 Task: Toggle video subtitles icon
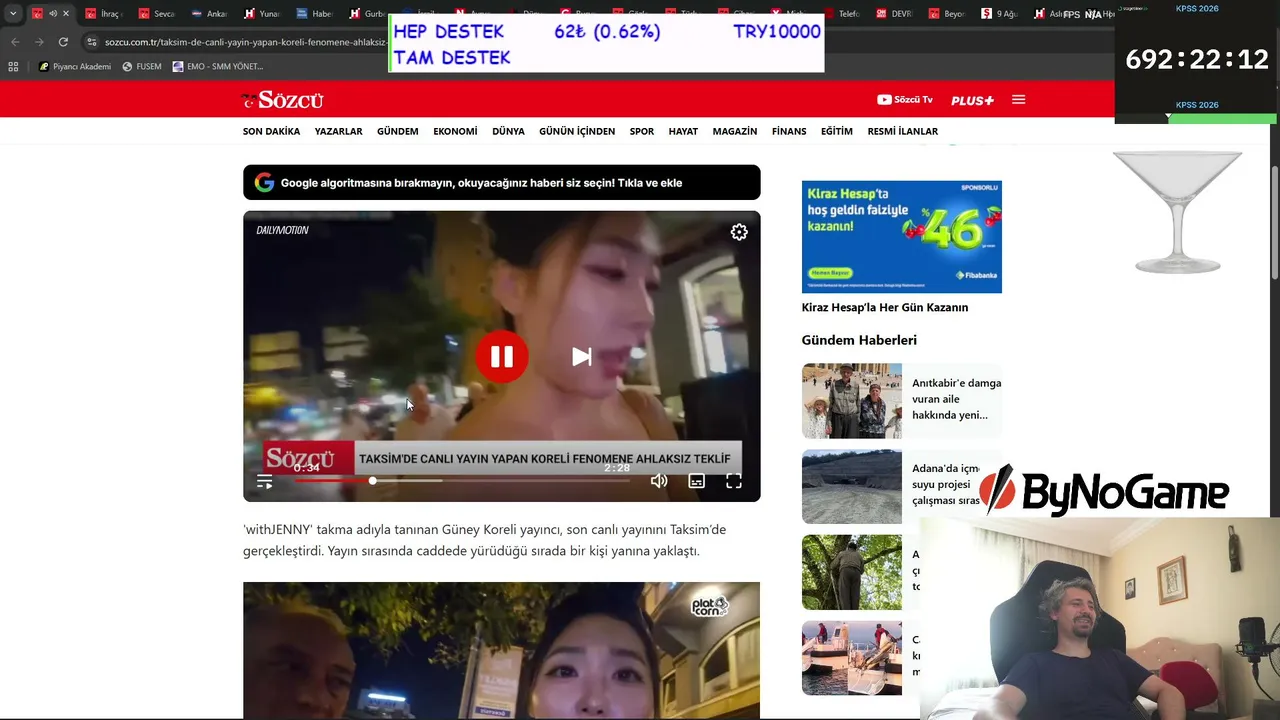(697, 481)
